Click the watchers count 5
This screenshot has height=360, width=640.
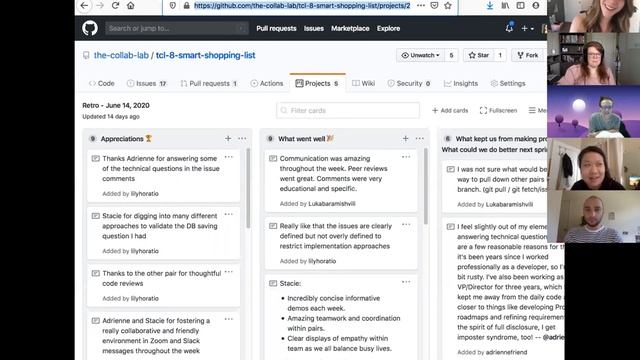pyautogui.click(x=451, y=55)
